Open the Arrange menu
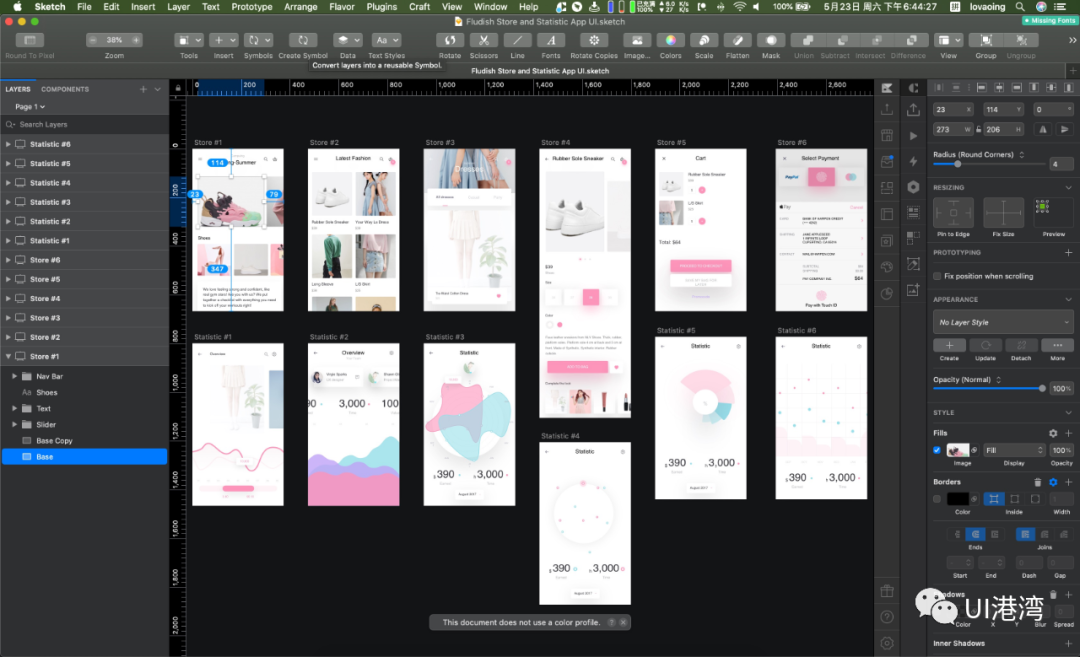Image resolution: width=1080 pixels, height=657 pixels. 301,7
